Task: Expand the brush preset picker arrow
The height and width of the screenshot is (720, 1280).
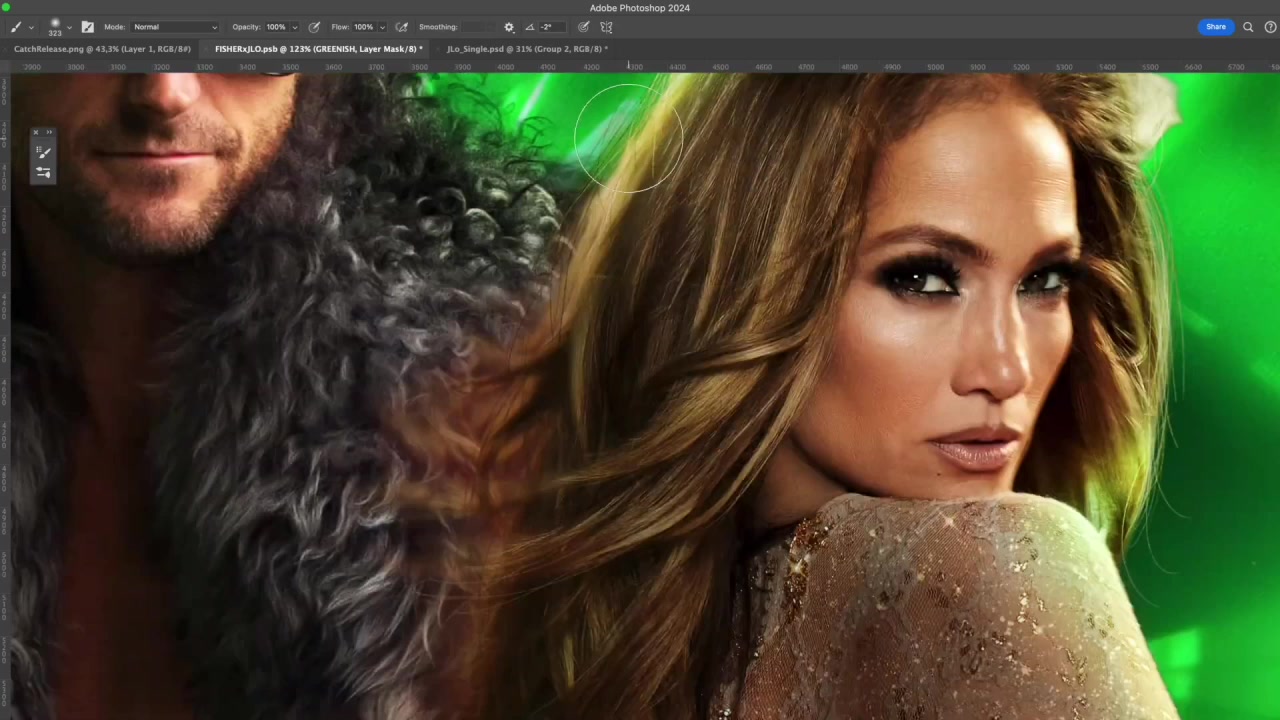Action: tap(70, 27)
